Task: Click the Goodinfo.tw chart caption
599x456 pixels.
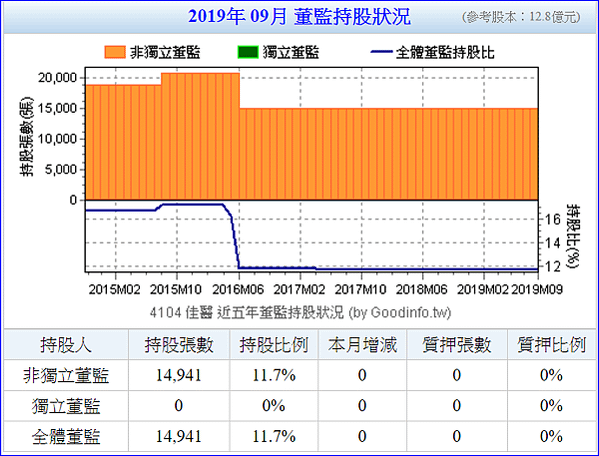Action: (300, 313)
